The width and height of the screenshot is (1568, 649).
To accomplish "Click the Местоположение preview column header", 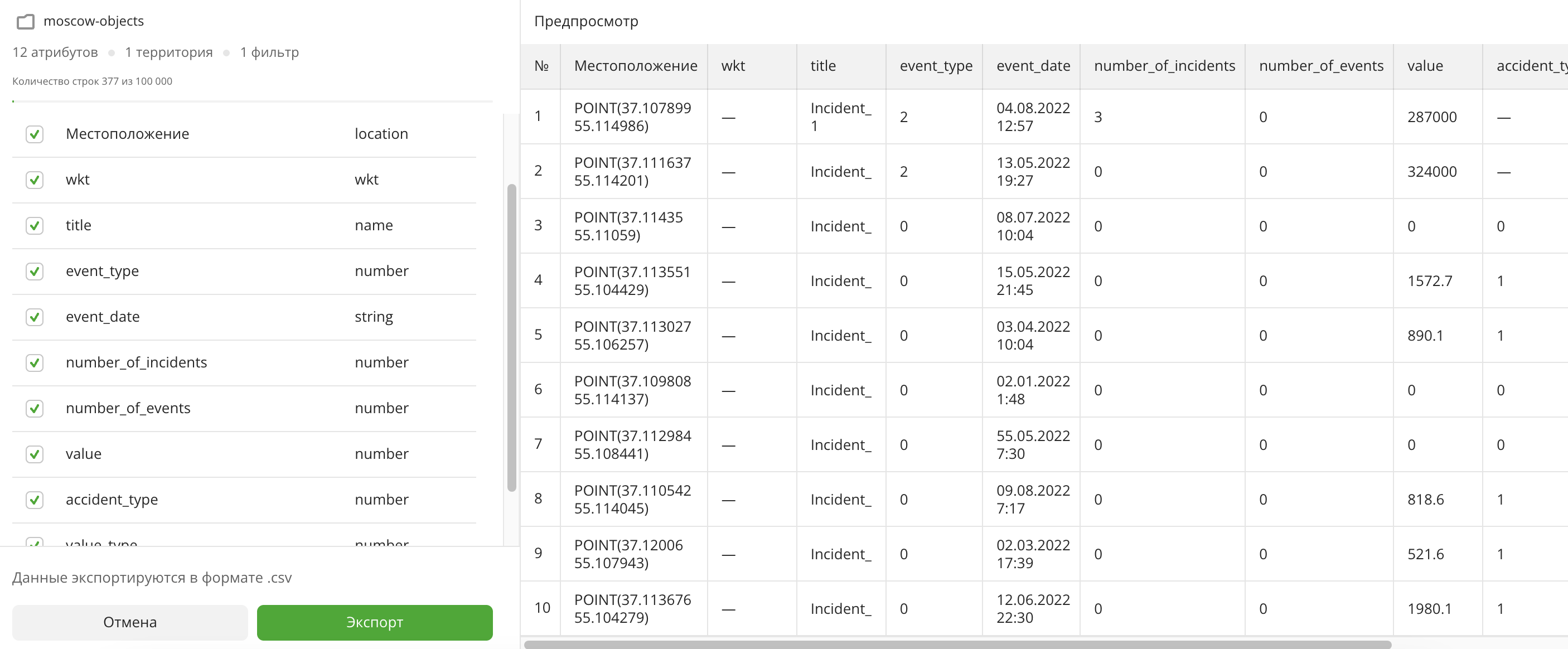I will [x=635, y=66].
